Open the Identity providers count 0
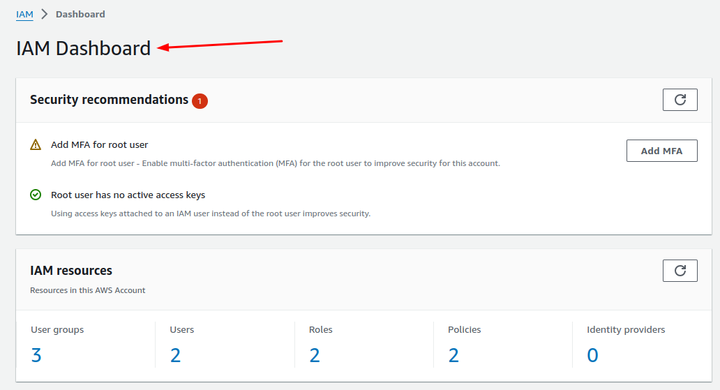Image resolution: width=720 pixels, height=390 pixels. click(593, 355)
